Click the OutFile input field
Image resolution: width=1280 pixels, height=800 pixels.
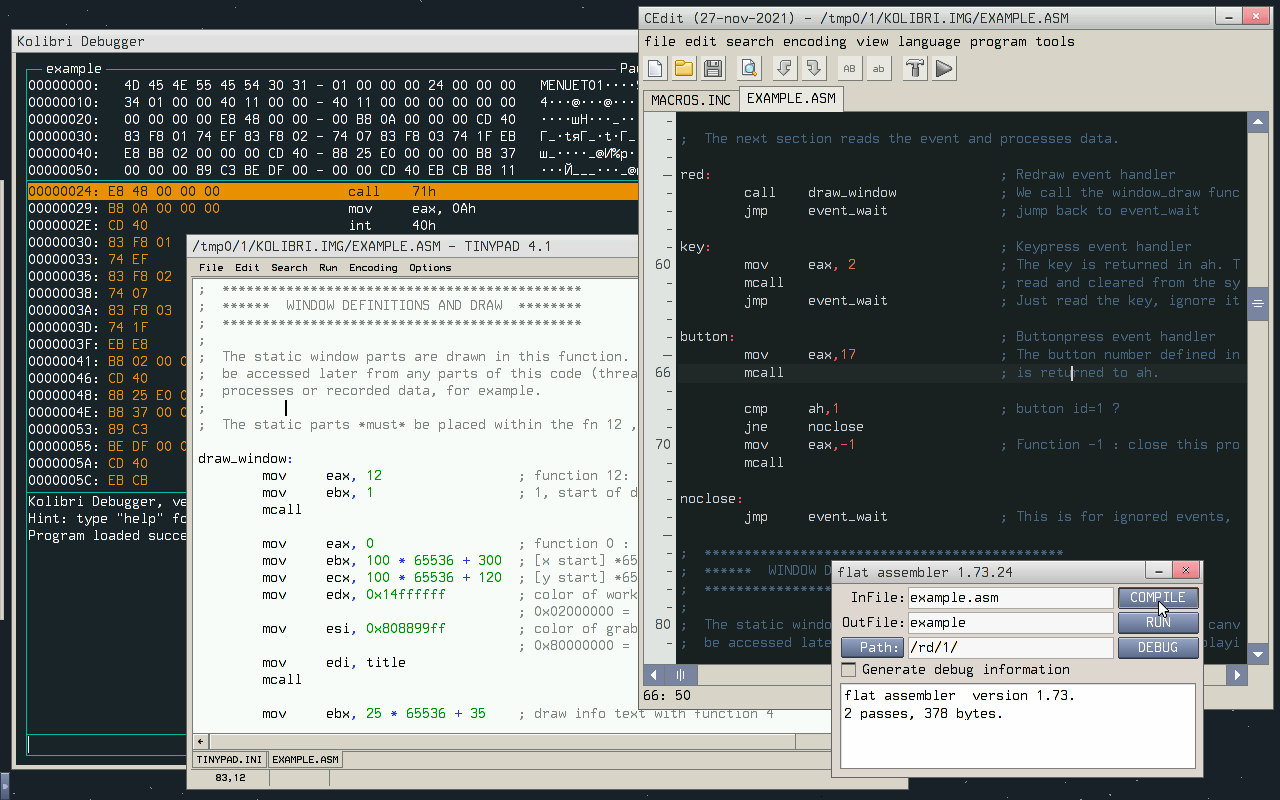pyautogui.click(x=1009, y=622)
